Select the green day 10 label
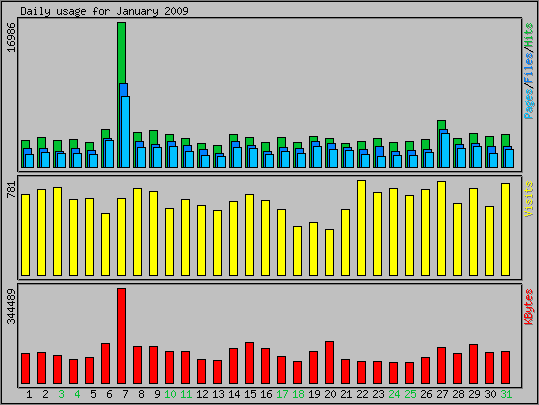 (170, 394)
